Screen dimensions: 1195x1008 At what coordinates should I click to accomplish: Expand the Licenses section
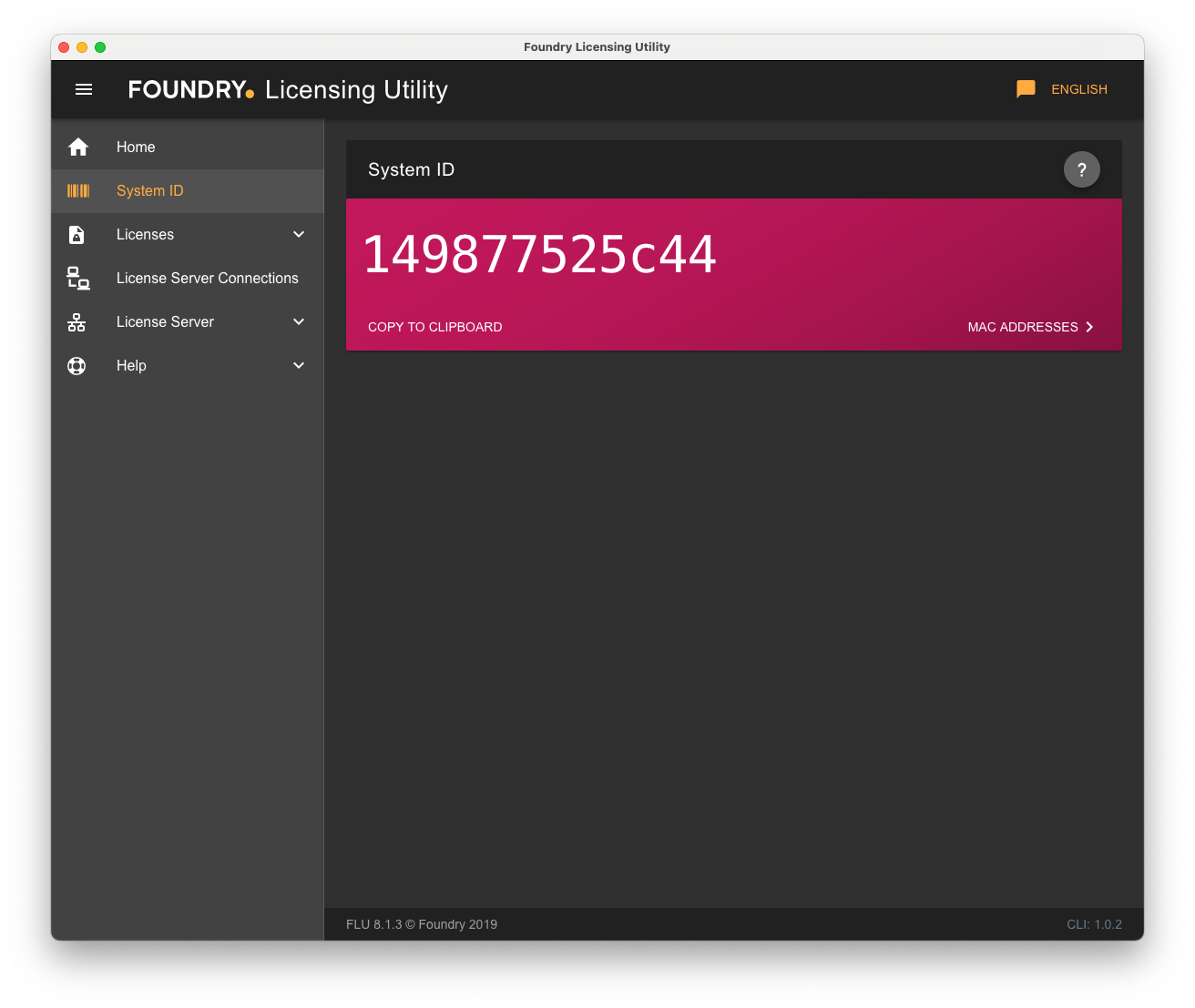[x=299, y=234]
